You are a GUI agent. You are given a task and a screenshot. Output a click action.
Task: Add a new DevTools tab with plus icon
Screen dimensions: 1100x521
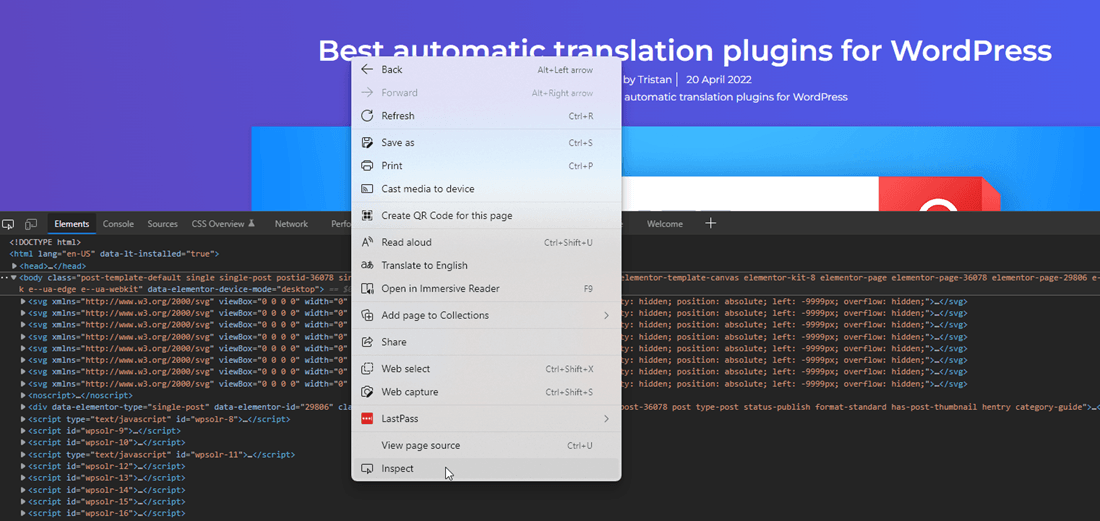711,223
